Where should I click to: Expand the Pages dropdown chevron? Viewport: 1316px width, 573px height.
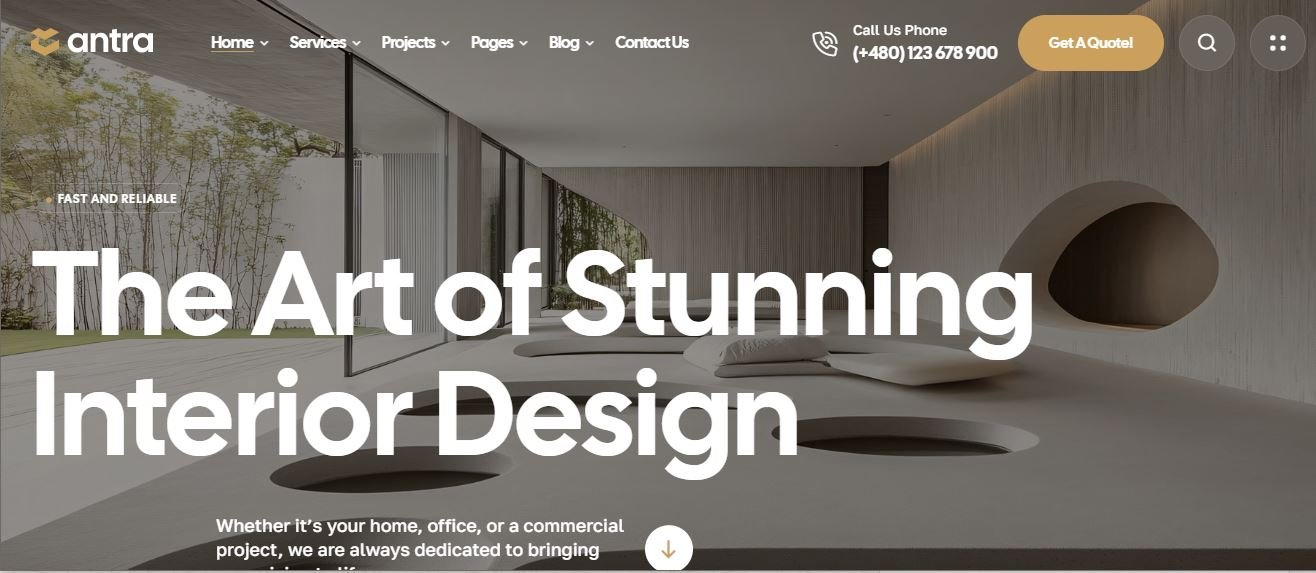(x=523, y=43)
